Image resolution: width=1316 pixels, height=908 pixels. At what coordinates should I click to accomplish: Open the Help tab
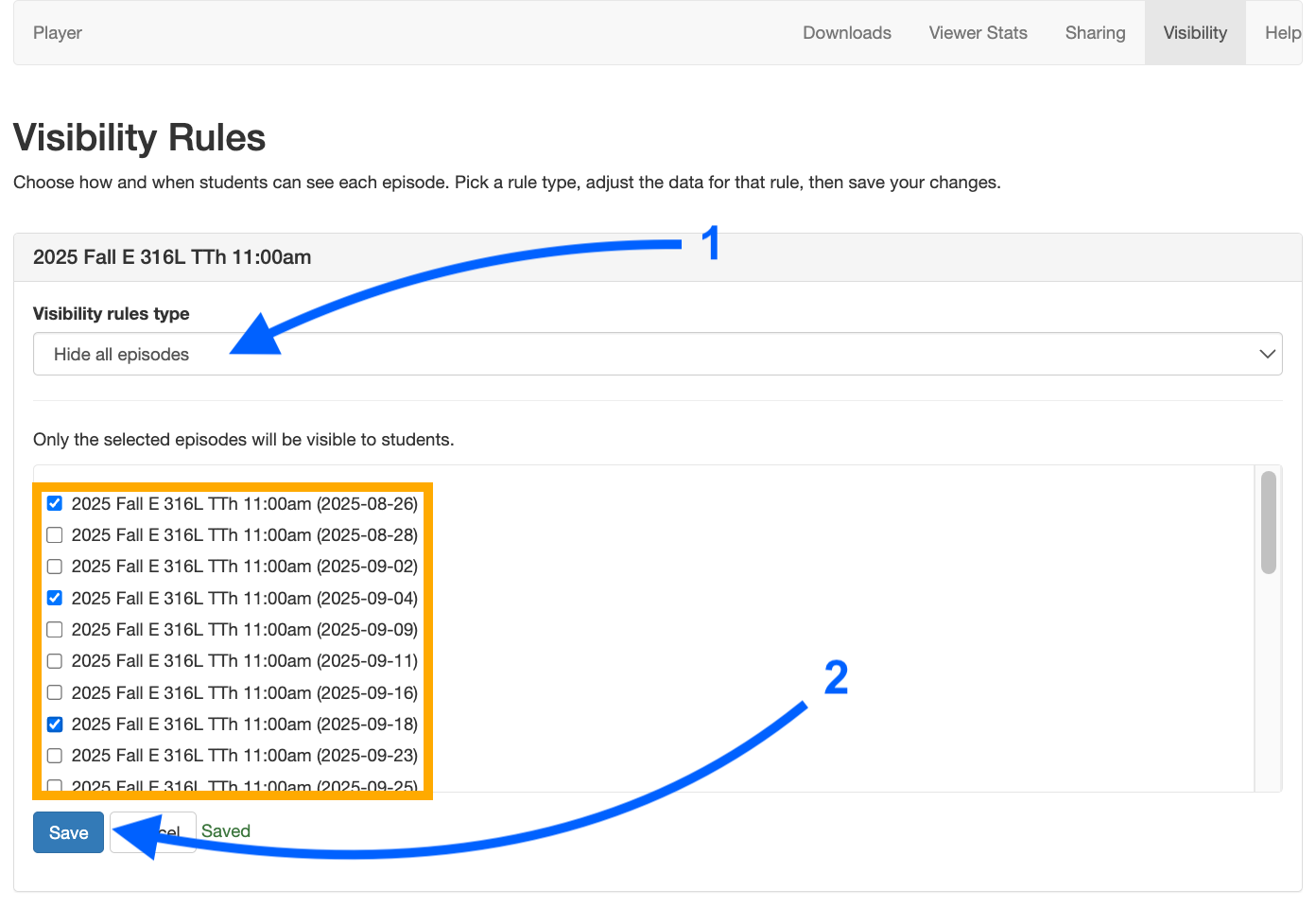[x=1282, y=33]
